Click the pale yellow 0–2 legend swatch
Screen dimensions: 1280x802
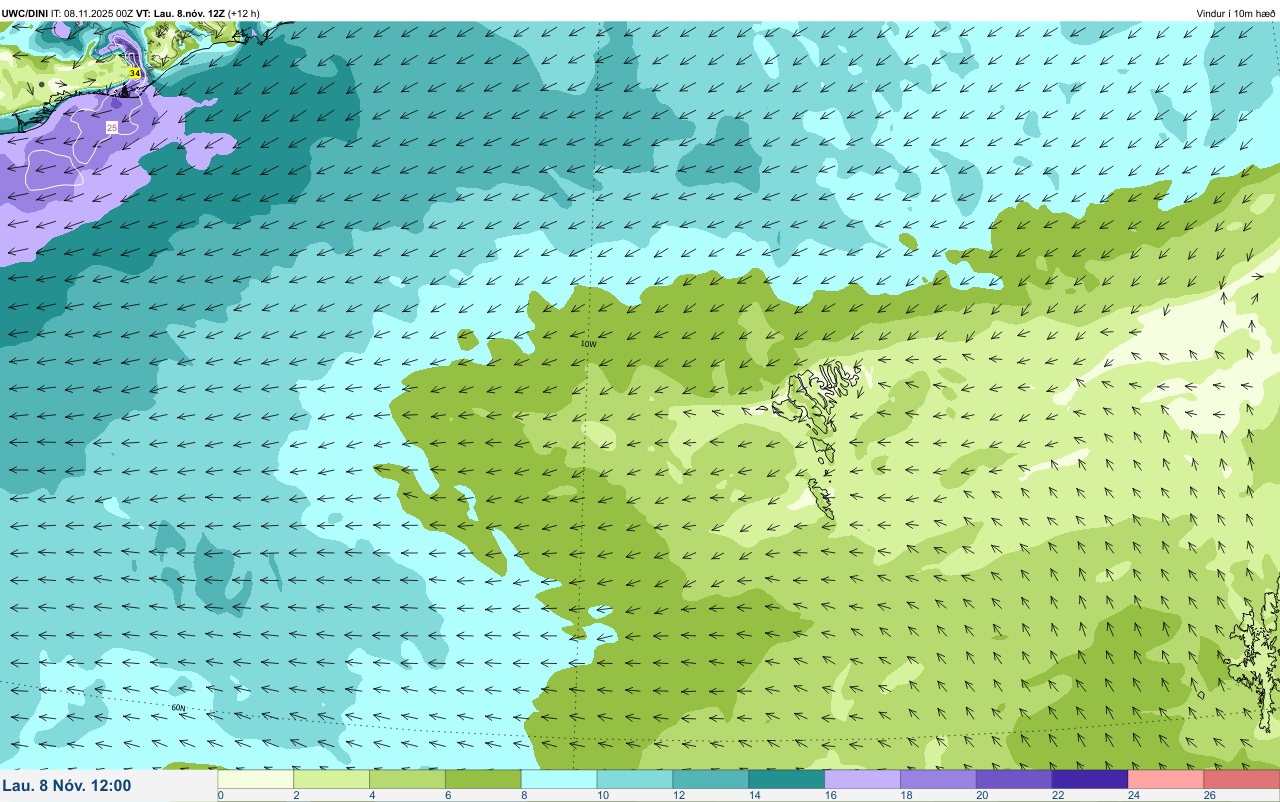pyautogui.click(x=256, y=779)
